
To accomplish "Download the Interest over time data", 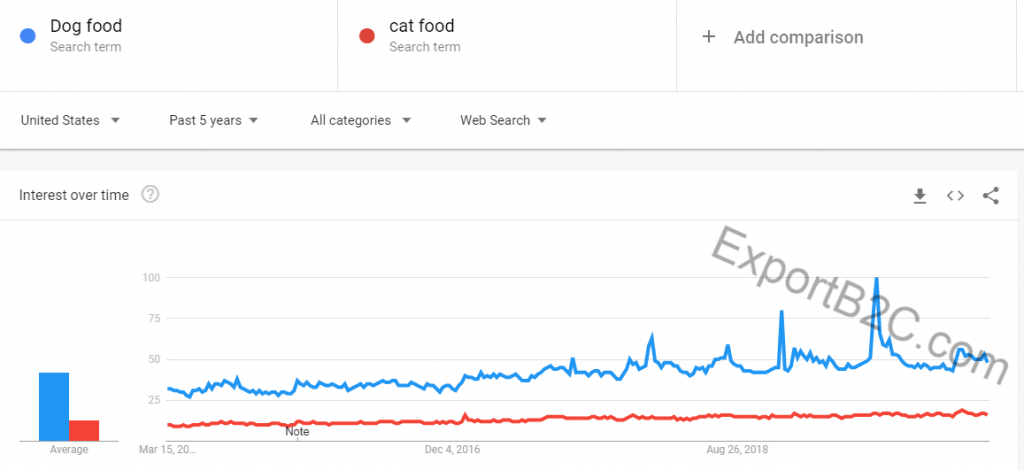I will [x=920, y=196].
